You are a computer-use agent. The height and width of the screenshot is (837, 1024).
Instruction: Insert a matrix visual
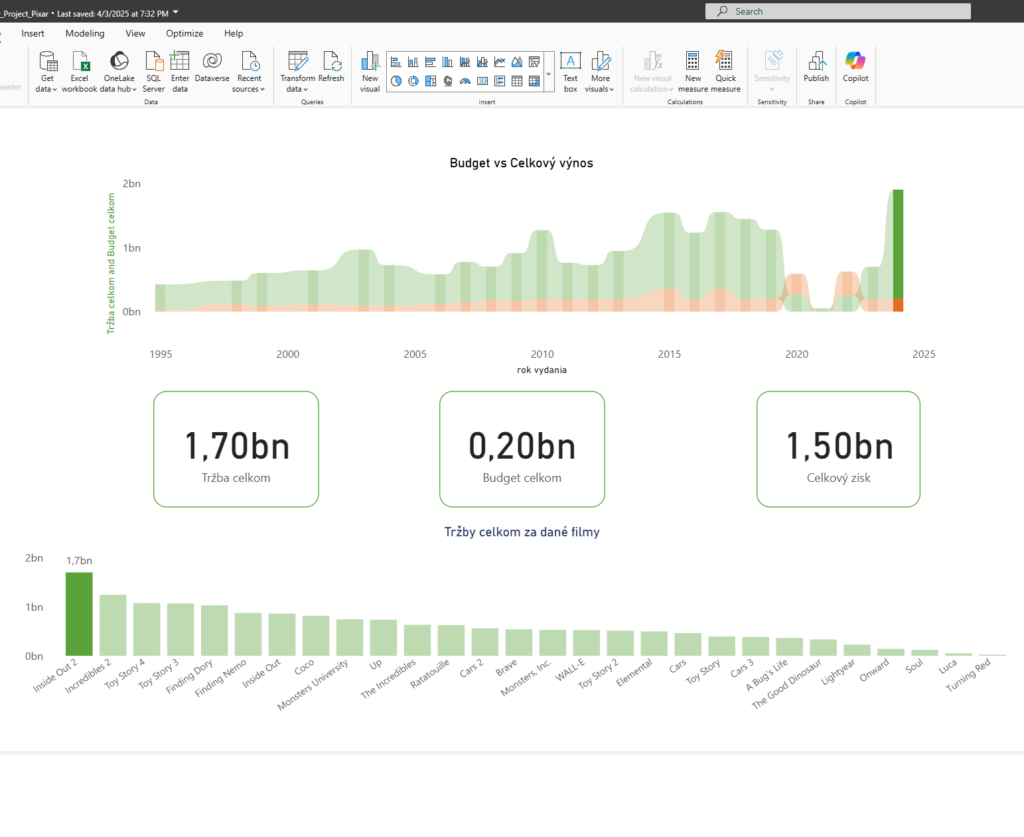pos(534,81)
